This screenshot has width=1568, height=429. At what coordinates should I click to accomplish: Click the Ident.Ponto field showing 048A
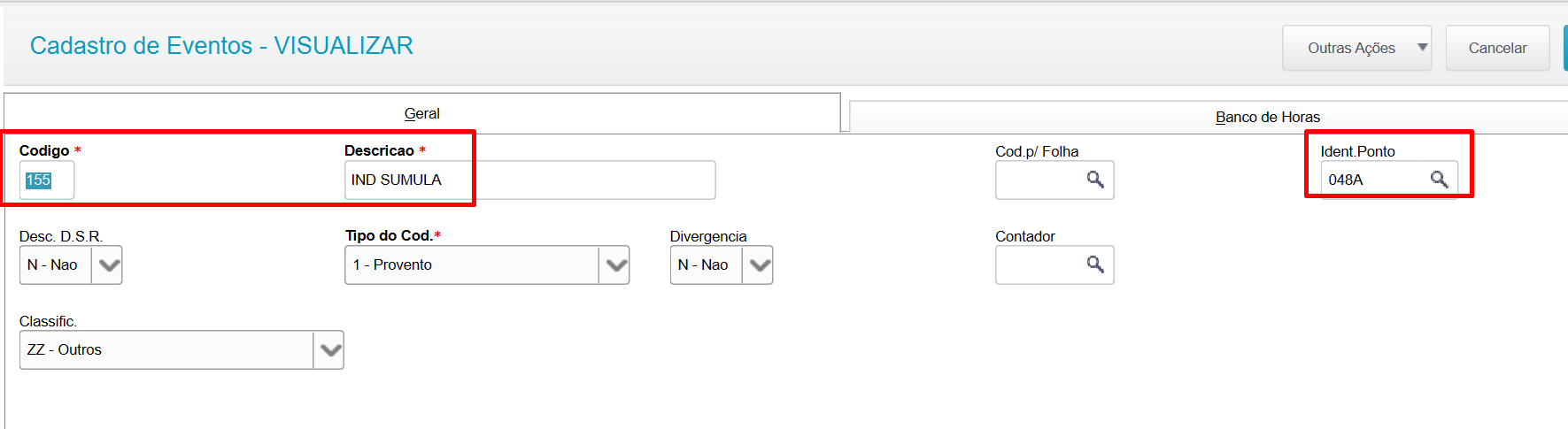(1372, 180)
